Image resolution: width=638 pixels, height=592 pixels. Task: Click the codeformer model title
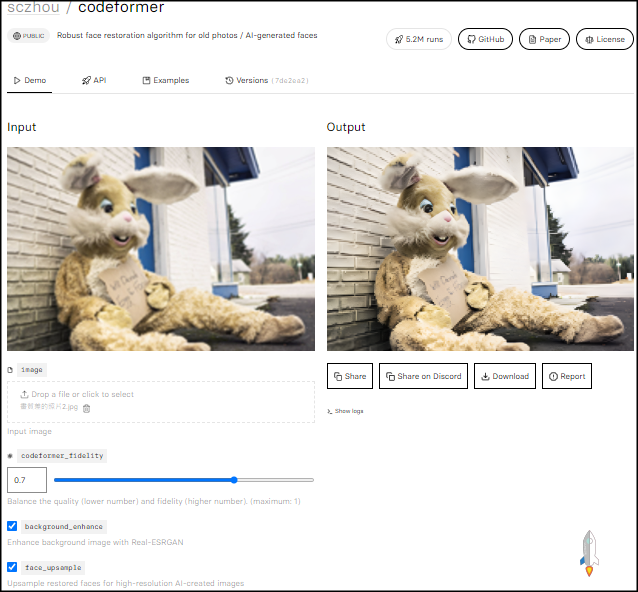[x=121, y=7]
